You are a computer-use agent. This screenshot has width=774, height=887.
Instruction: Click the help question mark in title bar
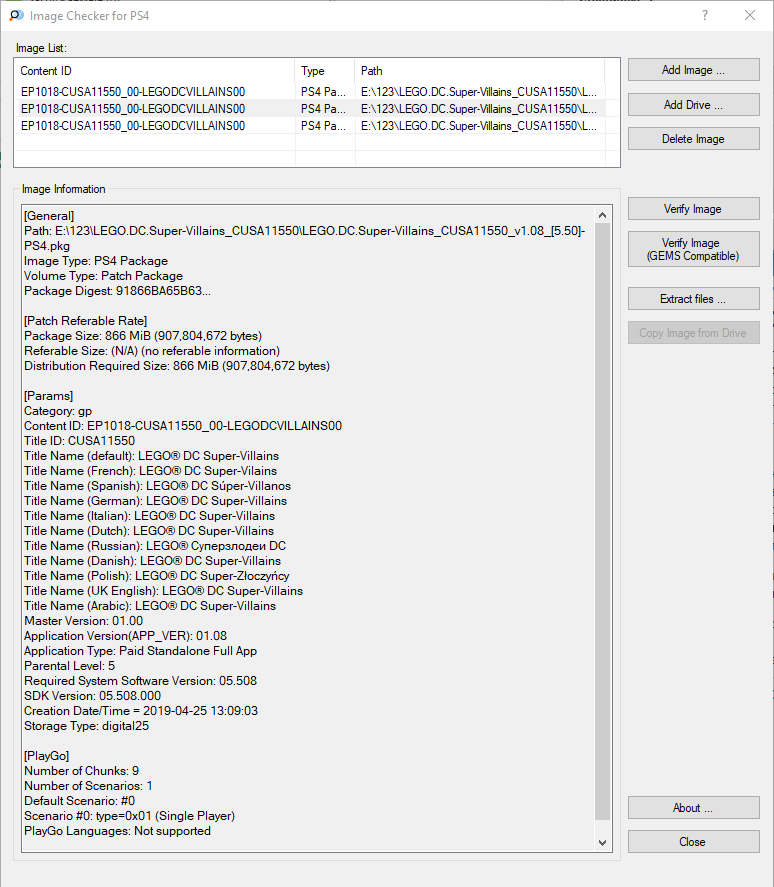pos(705,15)
